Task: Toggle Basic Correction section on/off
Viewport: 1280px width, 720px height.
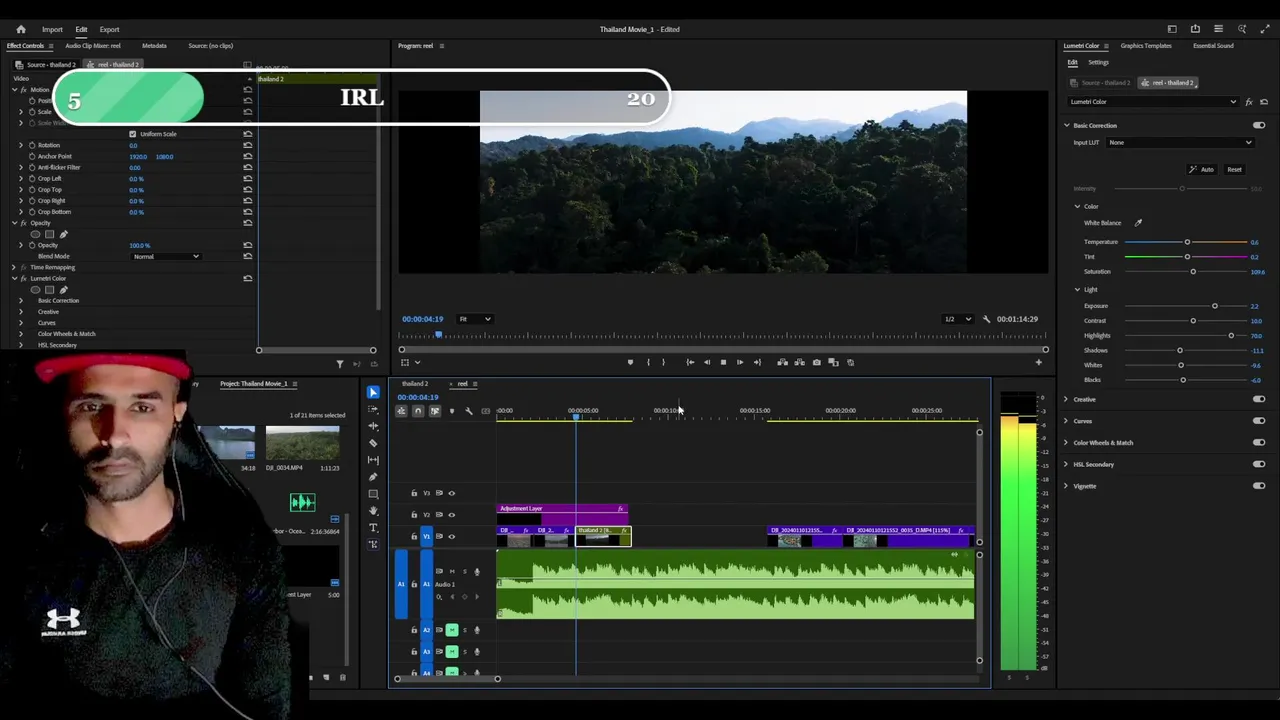Action: click(x=1259, y=125)
